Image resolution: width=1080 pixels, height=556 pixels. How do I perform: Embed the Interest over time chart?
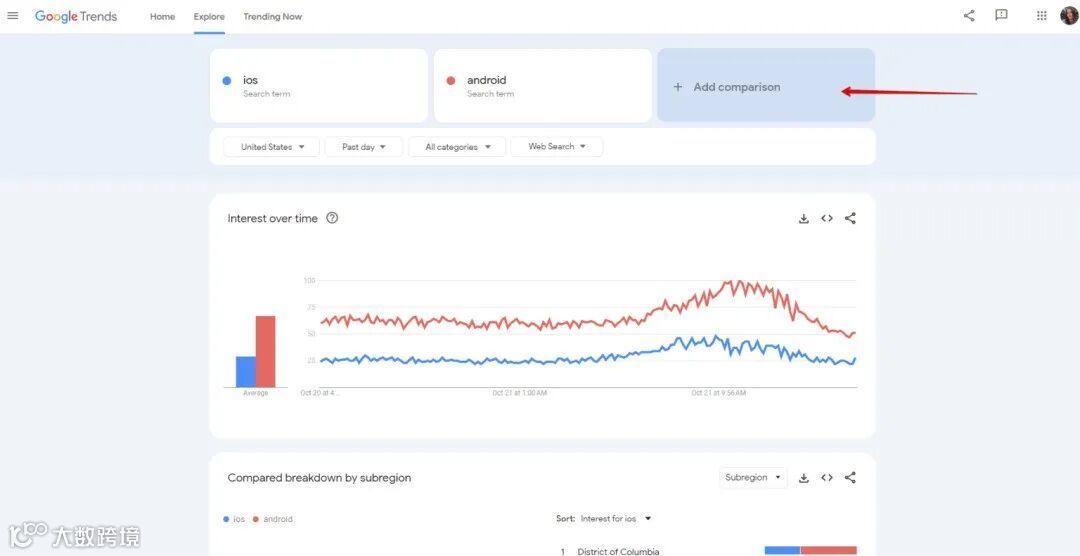click(827, 218)
